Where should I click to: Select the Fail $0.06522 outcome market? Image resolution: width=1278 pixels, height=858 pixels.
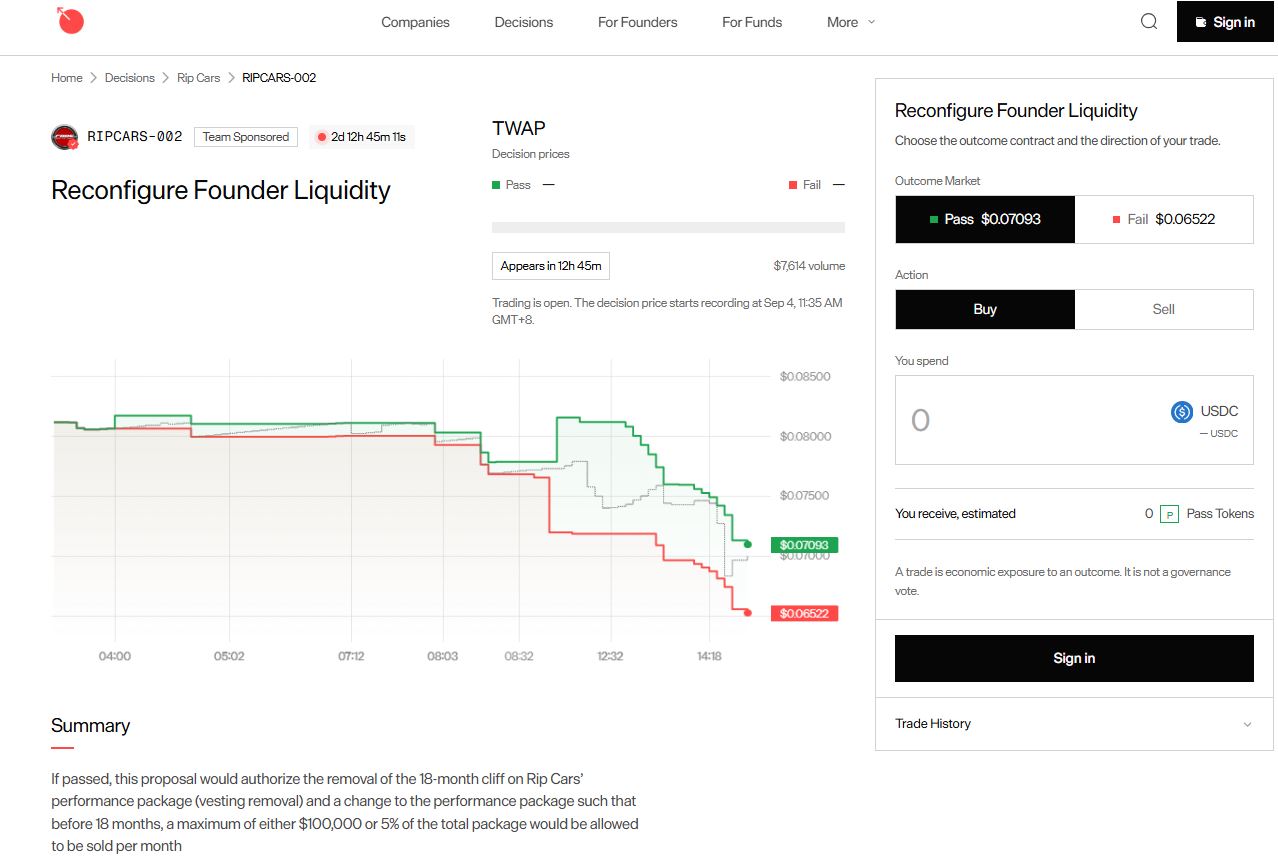tap(1164, 219)
